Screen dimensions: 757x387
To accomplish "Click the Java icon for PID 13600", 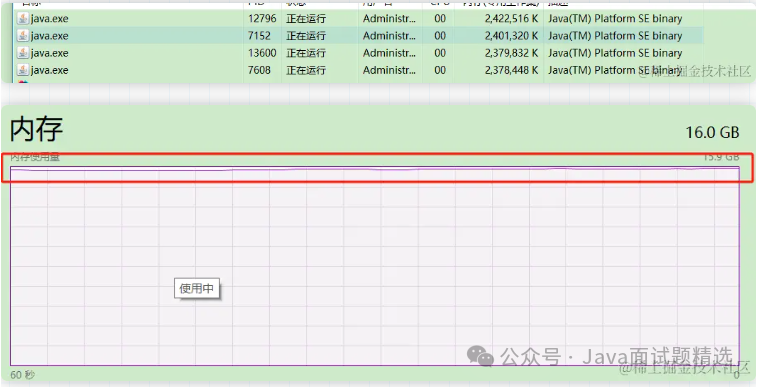I will pyautogui.click(x=23, y=53).
